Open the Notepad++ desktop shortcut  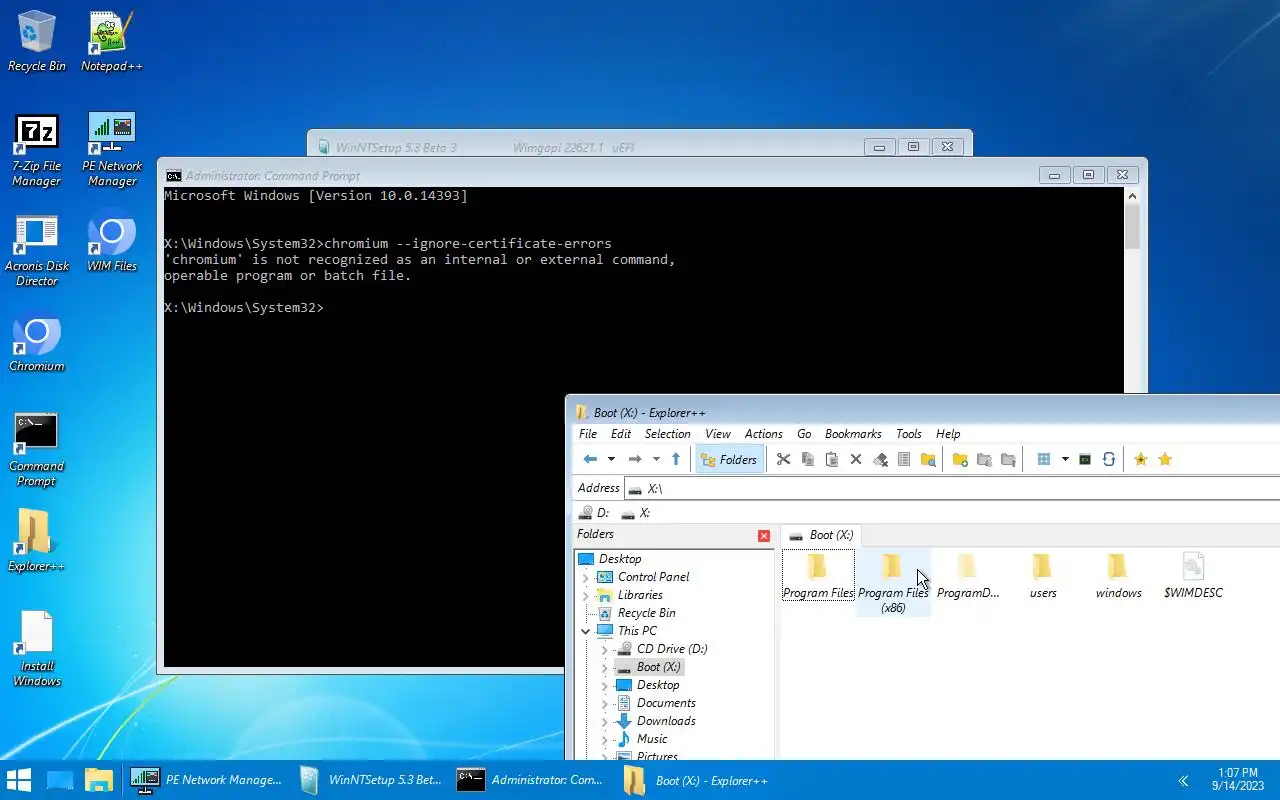coord(112,42)
